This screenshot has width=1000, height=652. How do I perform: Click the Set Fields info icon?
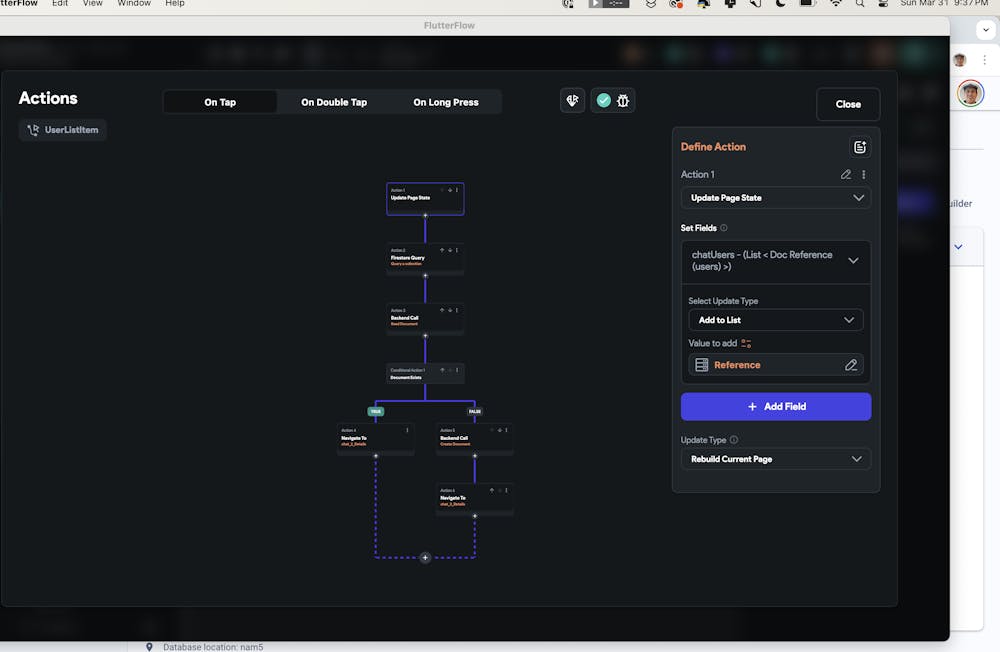[724, 228]
